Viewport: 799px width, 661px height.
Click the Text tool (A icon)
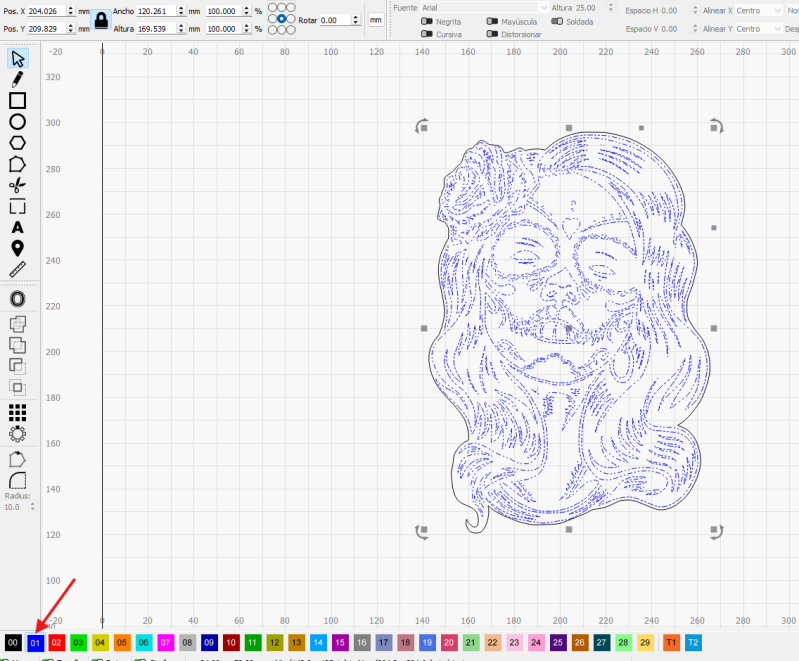pyautogui.click(x=17, y=227)
